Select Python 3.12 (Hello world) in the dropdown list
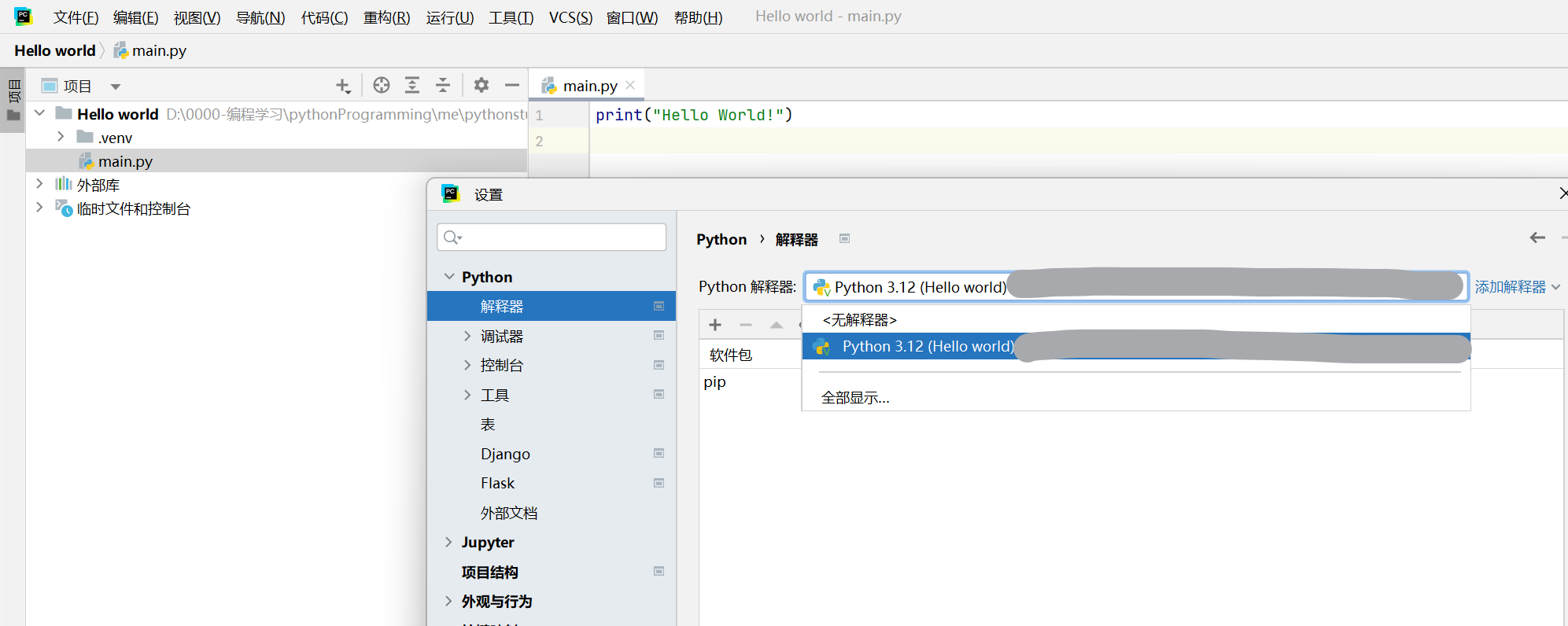Image resolution: width=1568 pixels, height=626 pixels. (1136, 346)
